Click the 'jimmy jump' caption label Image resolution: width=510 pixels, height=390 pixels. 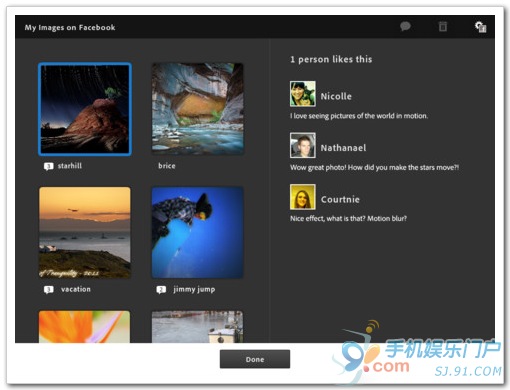click(194, 289)
